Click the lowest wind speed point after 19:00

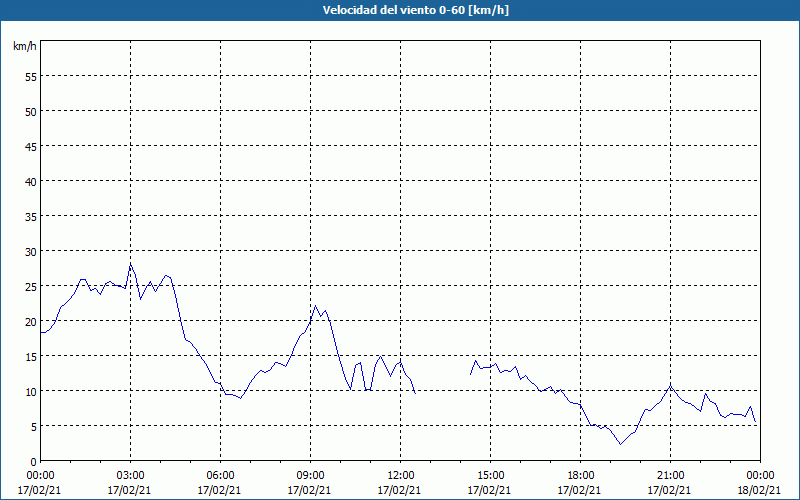(x=621, y=444)
